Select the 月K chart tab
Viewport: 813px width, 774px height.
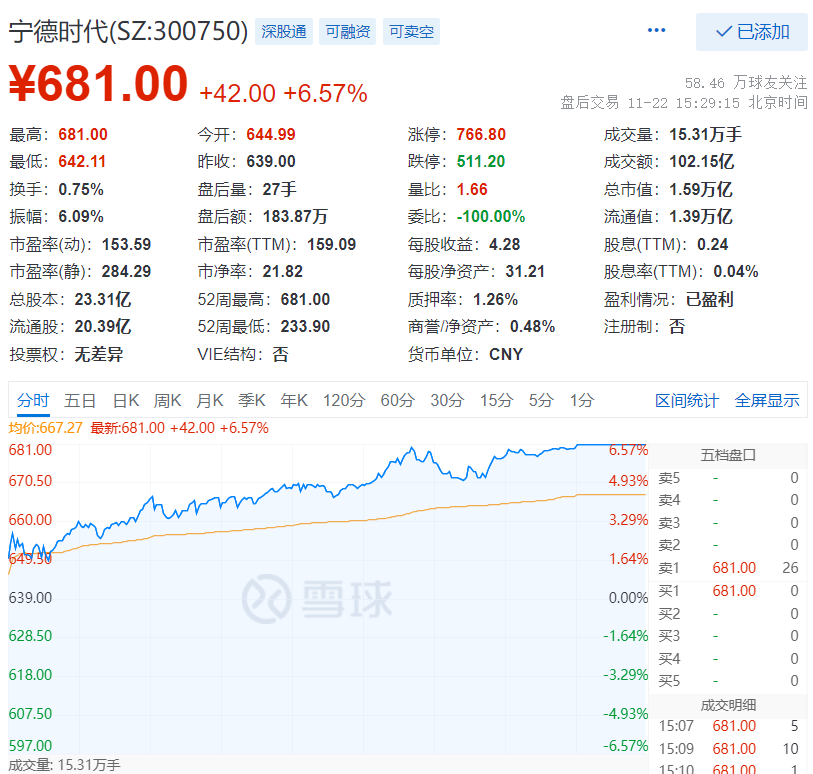click(210, 401)
